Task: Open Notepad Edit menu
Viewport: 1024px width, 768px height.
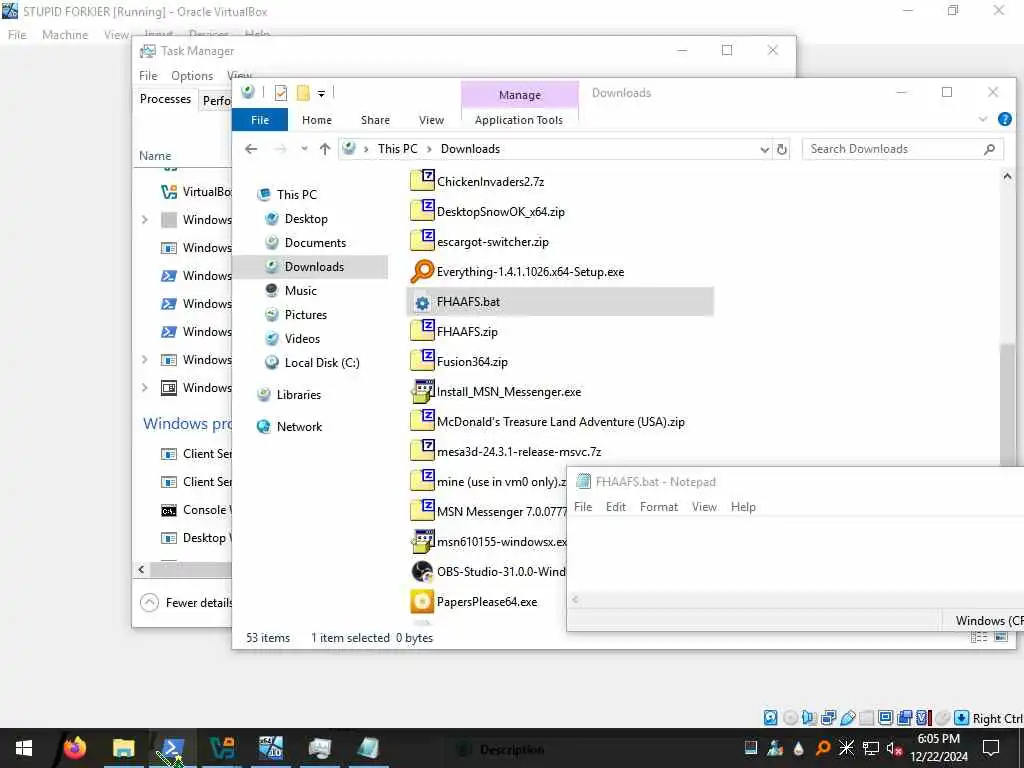Action: (x=615, y=507)
